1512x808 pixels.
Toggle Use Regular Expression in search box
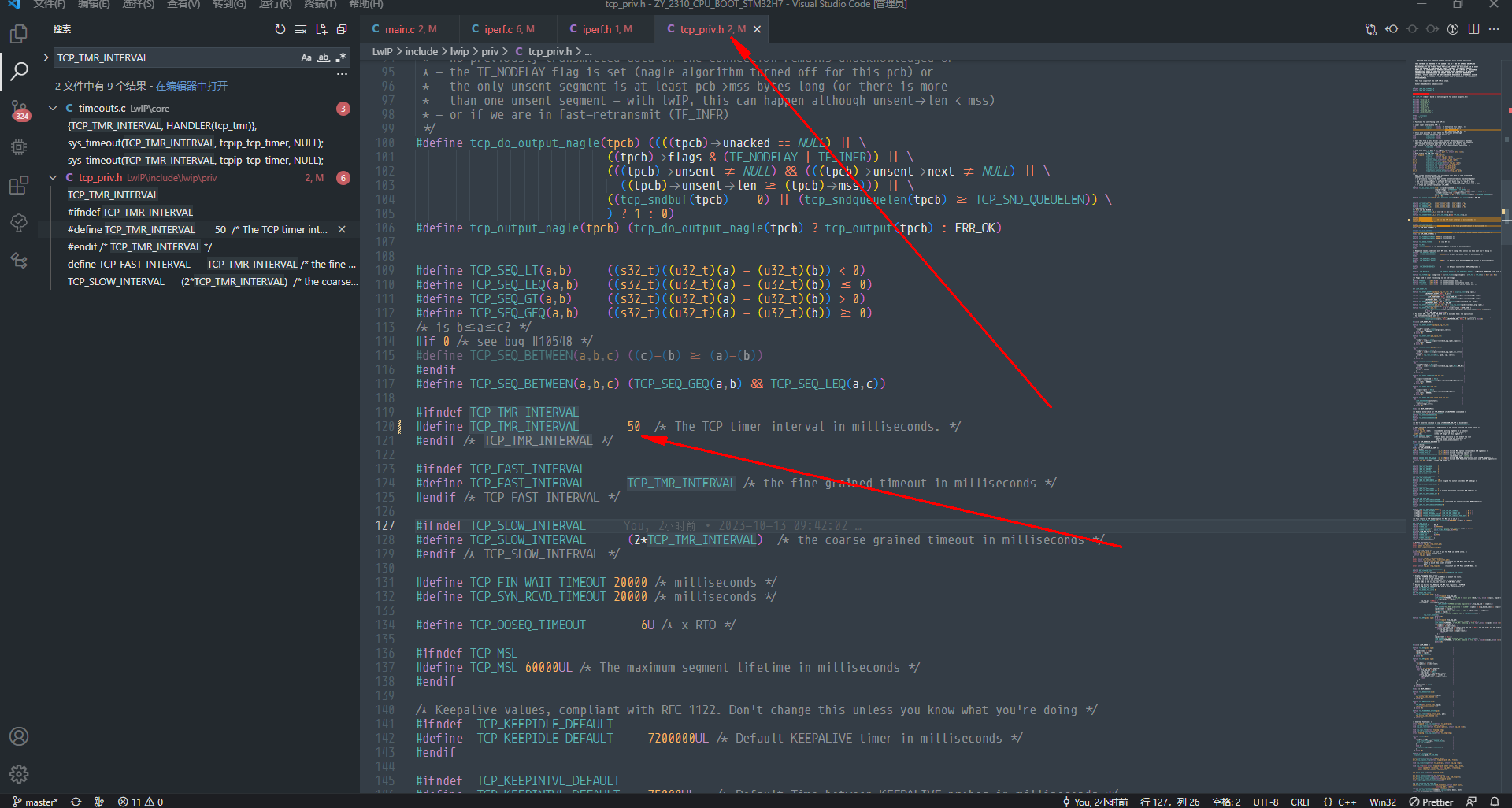(341, 57)
